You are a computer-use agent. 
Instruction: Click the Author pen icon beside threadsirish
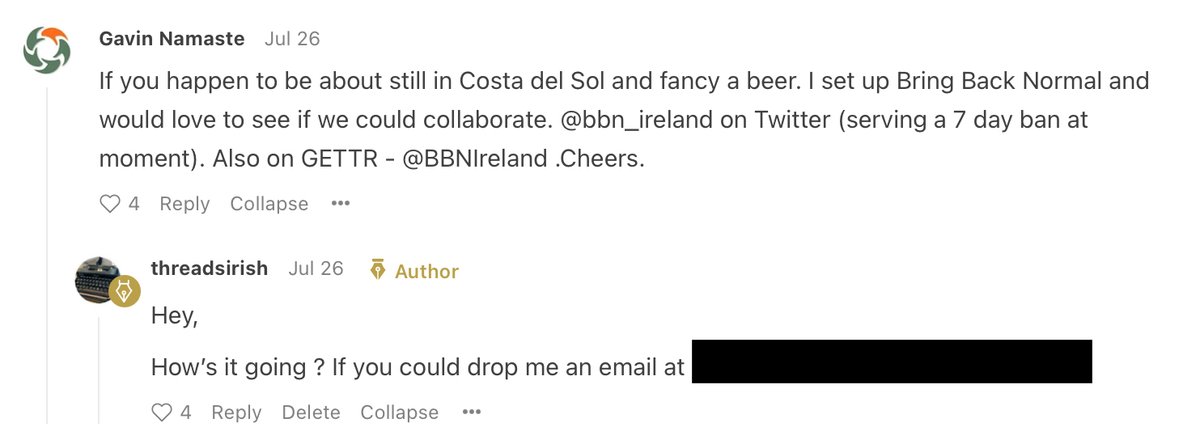point(378,270)
